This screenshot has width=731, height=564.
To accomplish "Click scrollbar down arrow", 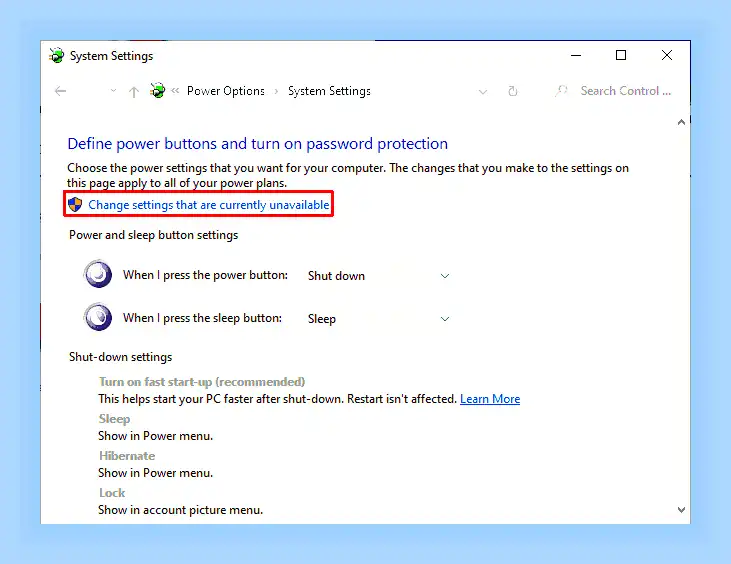I will pyautogui.click(x=681, y=510).
